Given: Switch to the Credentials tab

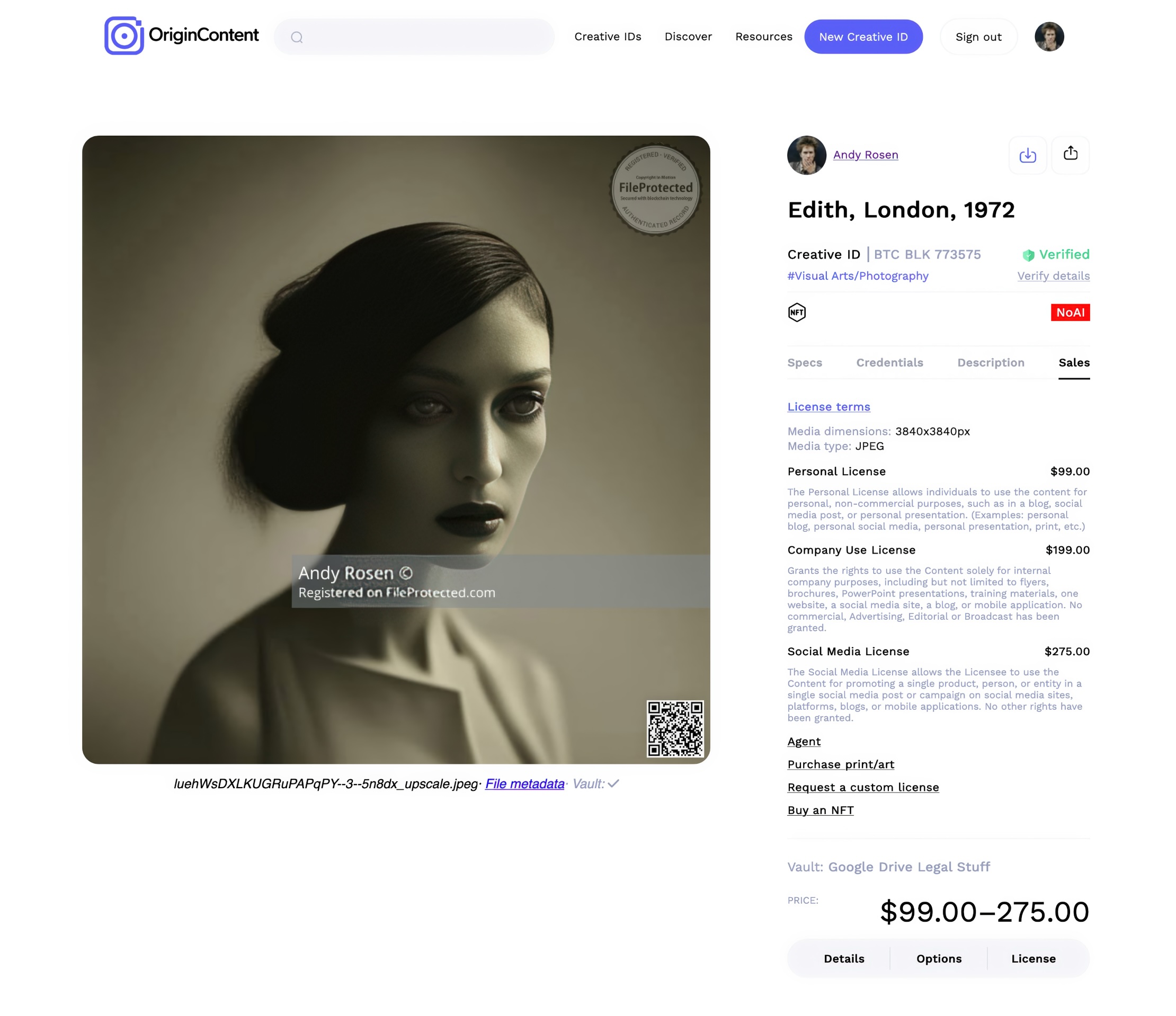Looking at the screenshot, I should tap(889, 363).
